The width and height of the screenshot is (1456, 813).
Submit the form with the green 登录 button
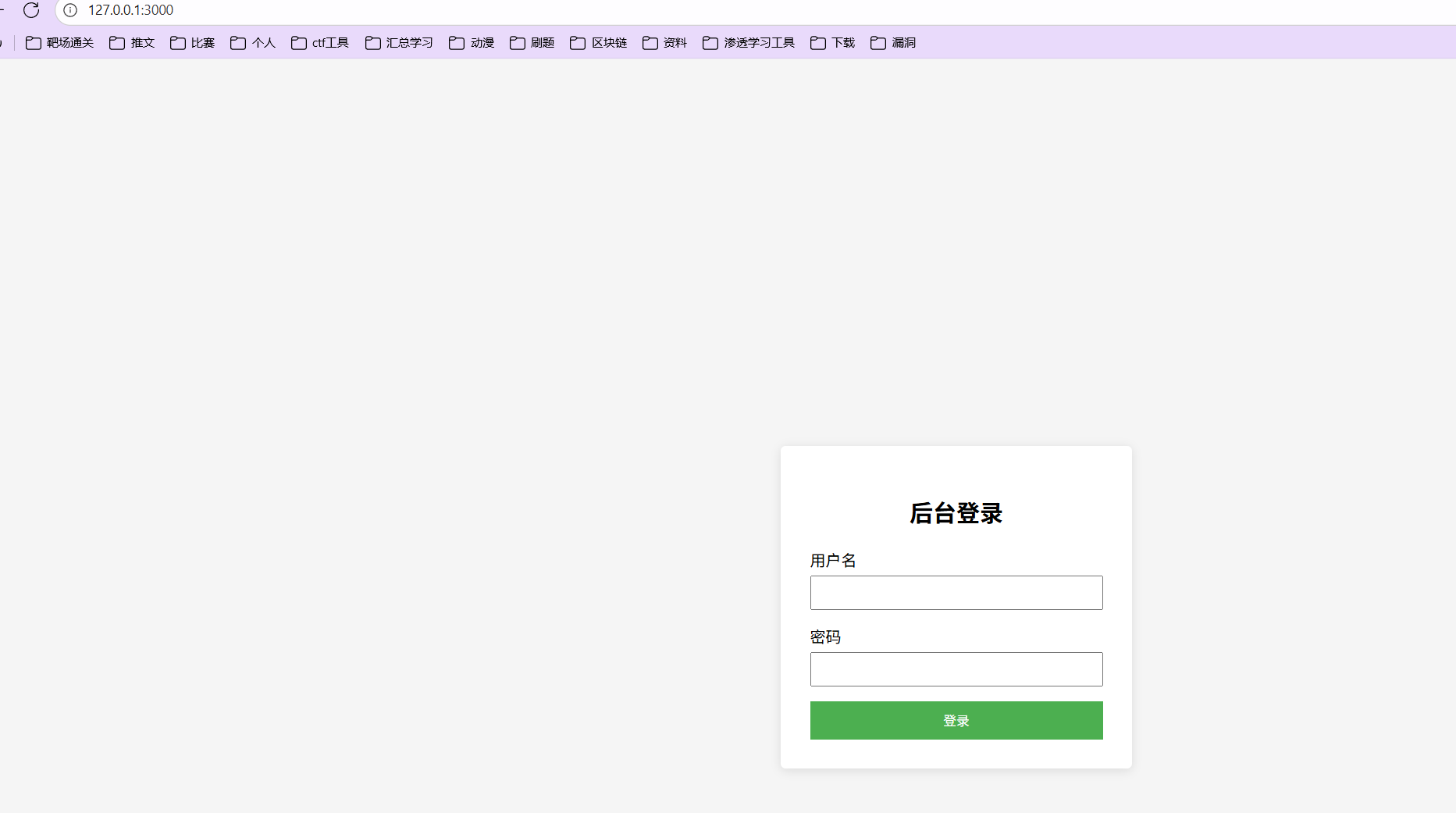(x=956, y=720)
